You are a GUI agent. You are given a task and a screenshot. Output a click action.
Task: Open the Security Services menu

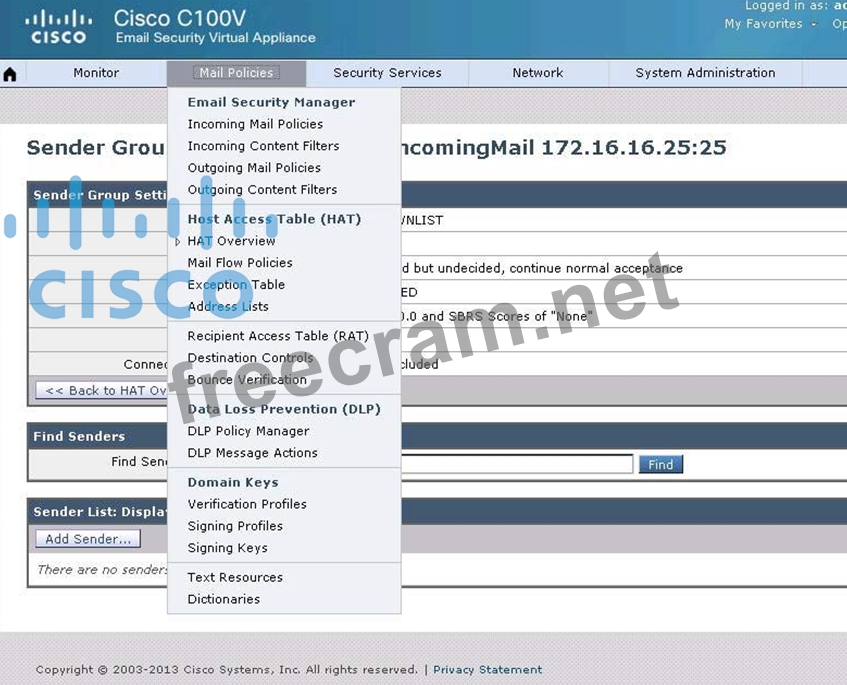(387, 73)
